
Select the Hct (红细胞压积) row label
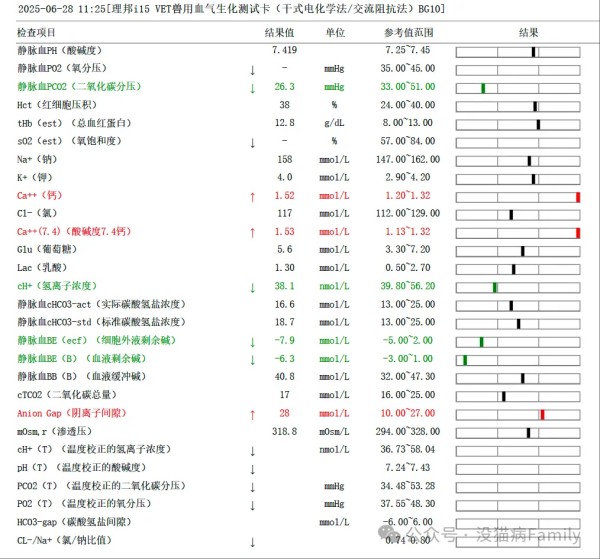pos(57,105)
